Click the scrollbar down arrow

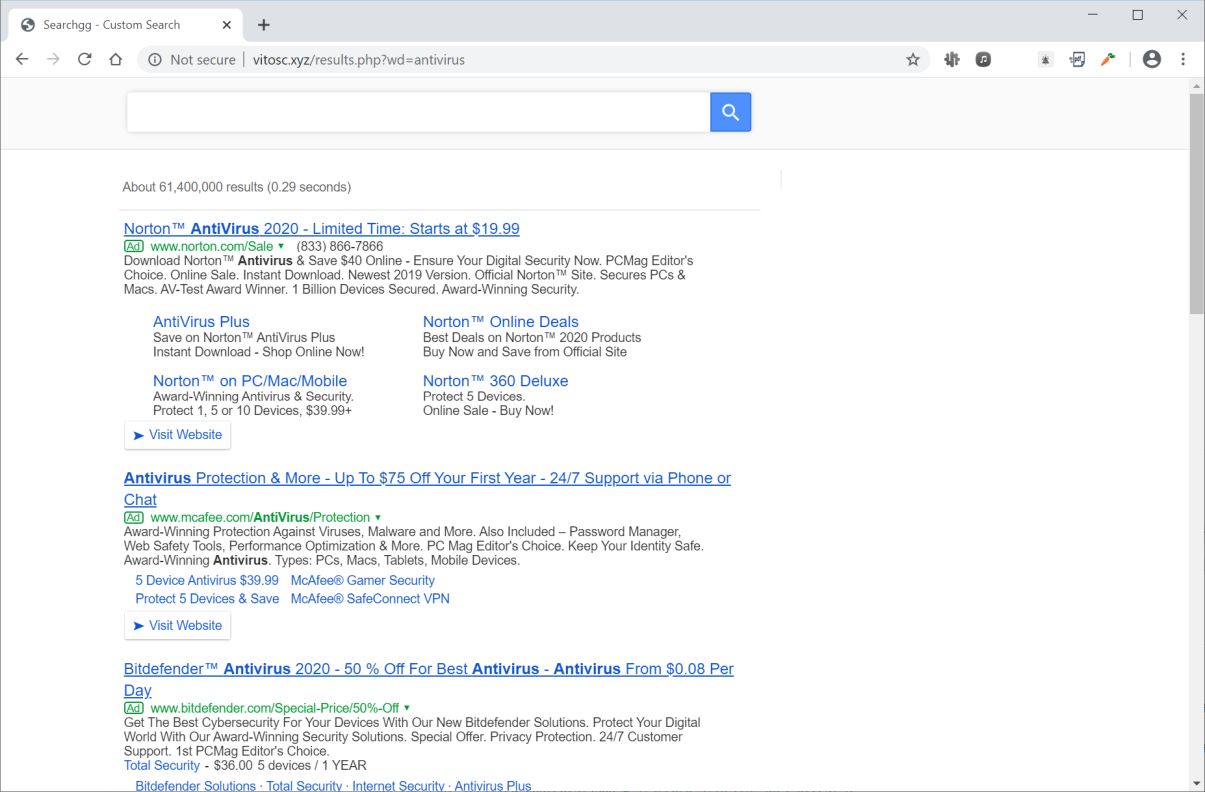point(1196,783)
